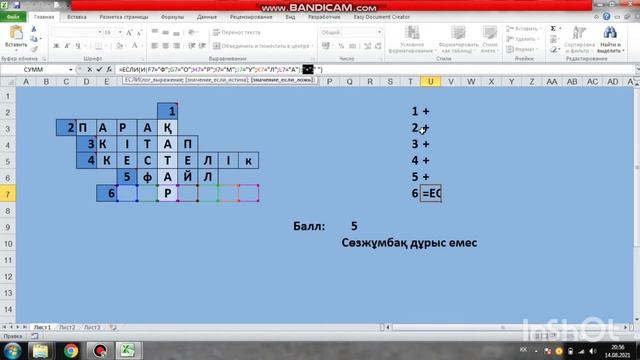Click the increase indent icon

coord(202,46)
